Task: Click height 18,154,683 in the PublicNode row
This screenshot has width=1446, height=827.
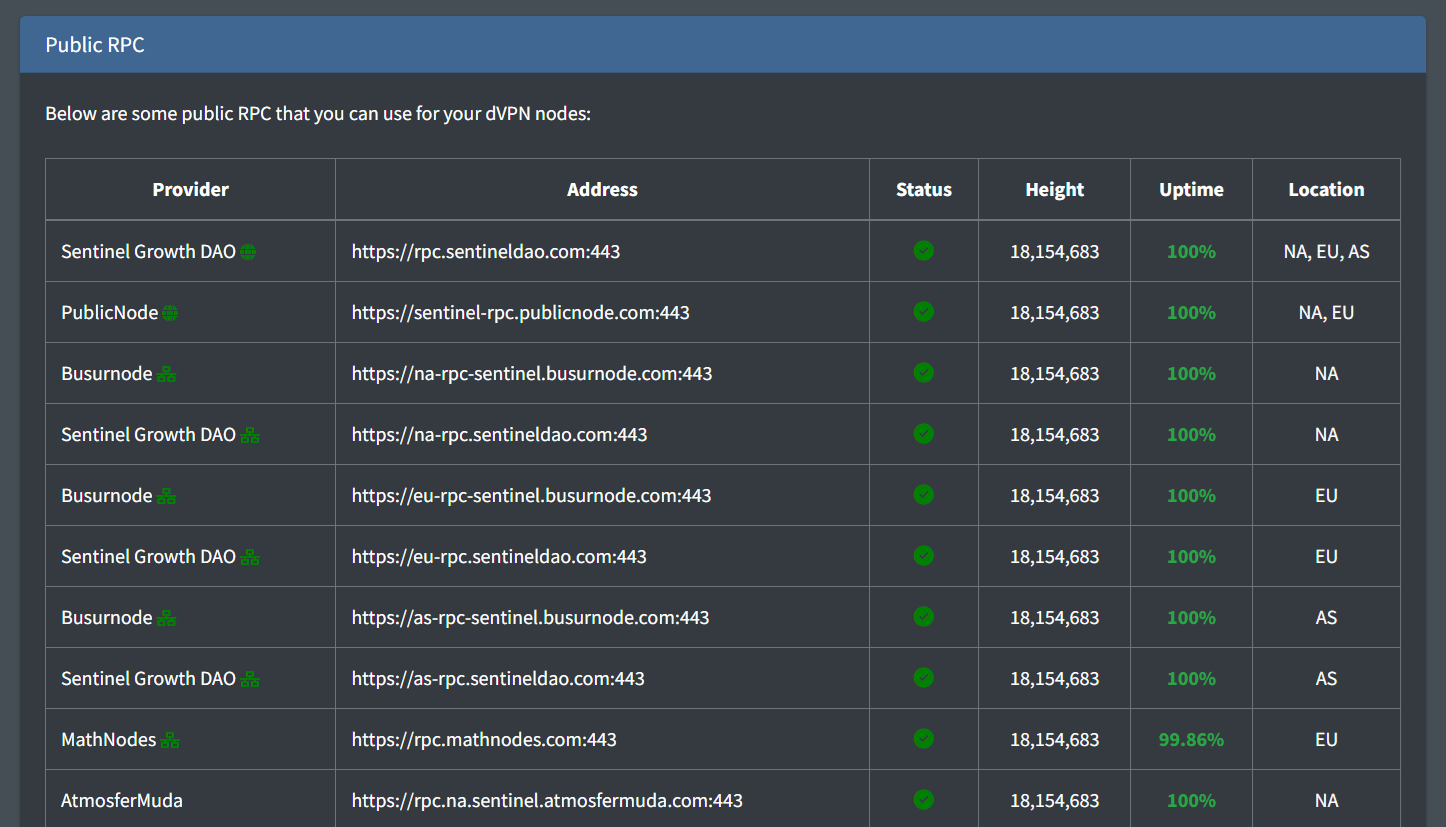Action: [x=1055, y=313]
